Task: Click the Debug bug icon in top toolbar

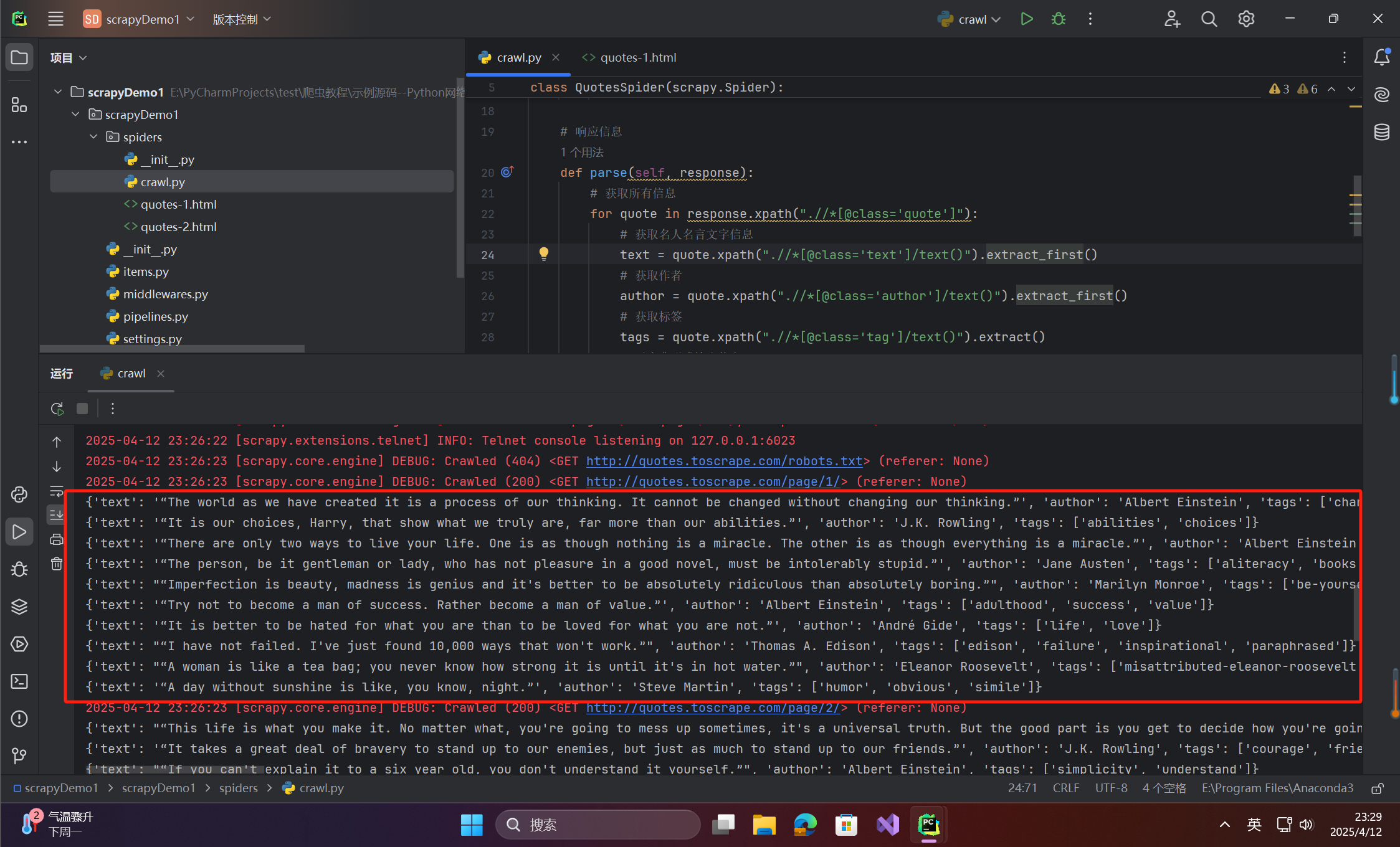Action: [1058, 19]
